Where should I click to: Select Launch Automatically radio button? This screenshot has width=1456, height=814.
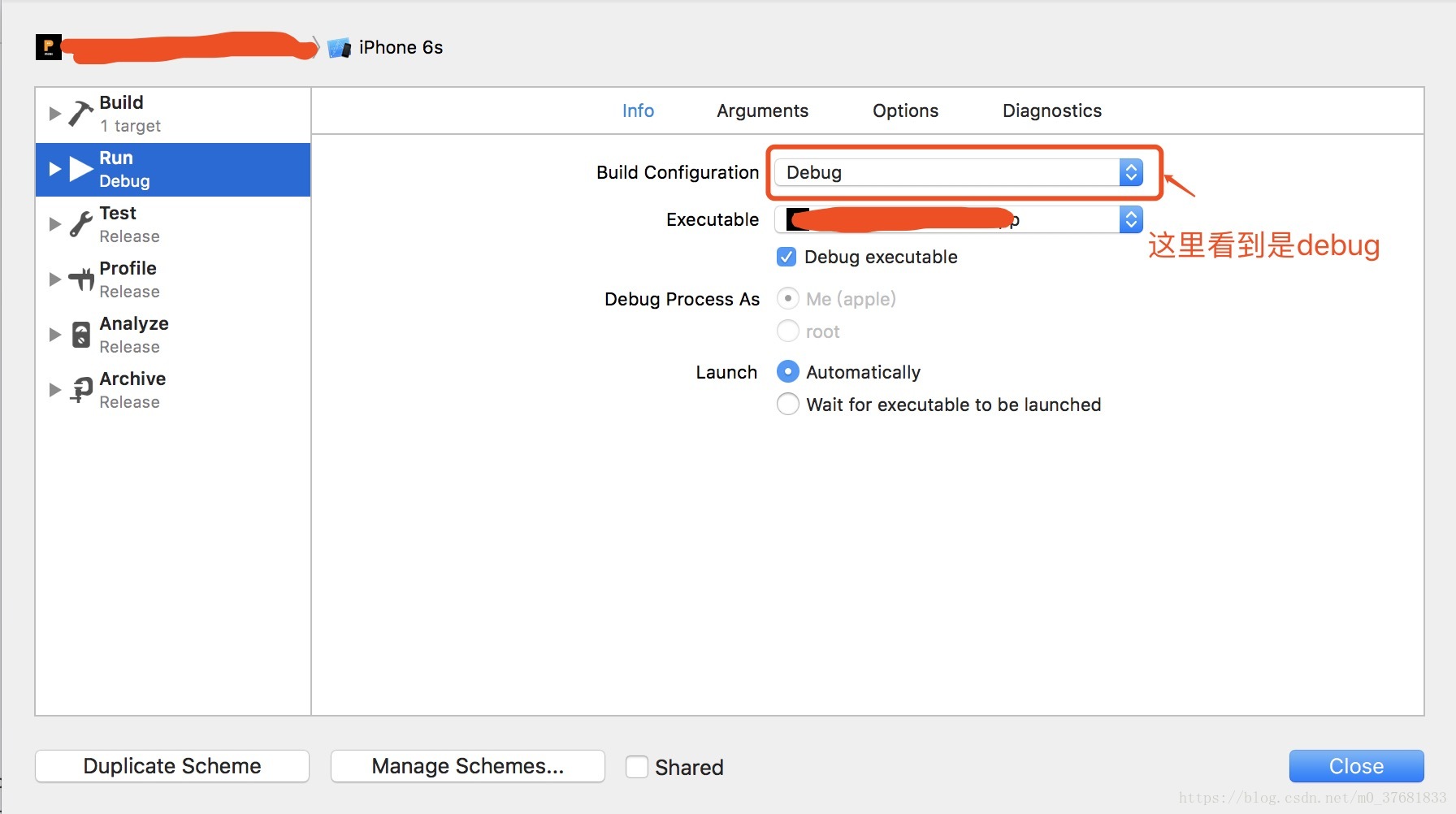tap(788, 371)
